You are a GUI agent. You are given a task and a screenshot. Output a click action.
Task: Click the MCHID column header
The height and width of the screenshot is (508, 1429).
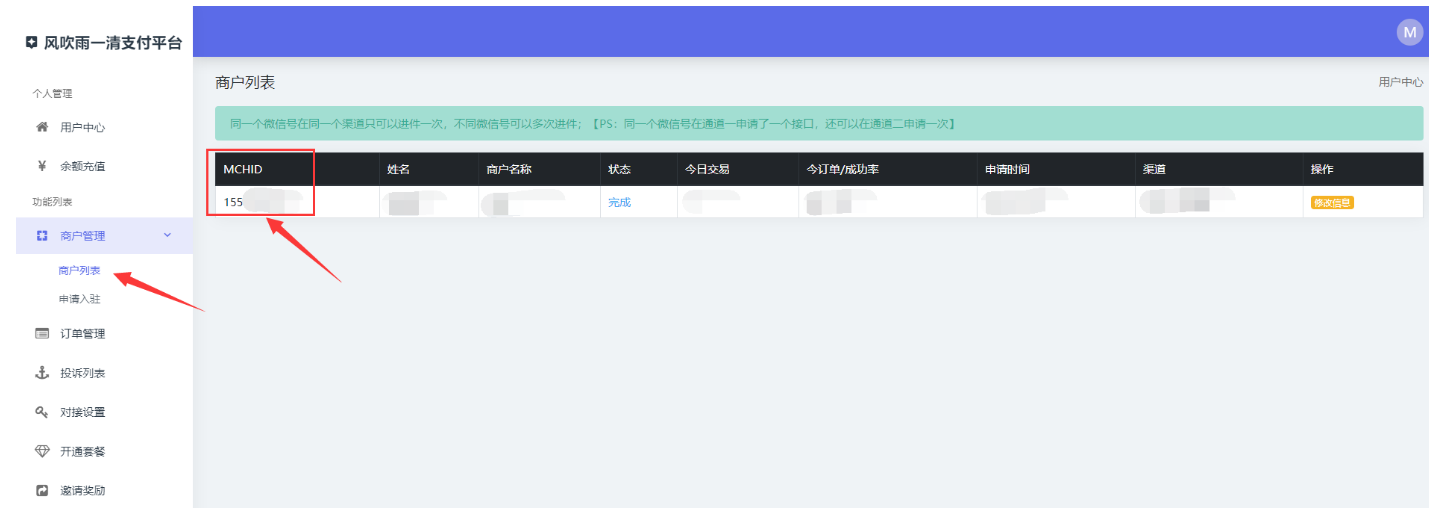click(x=243, y=169)
